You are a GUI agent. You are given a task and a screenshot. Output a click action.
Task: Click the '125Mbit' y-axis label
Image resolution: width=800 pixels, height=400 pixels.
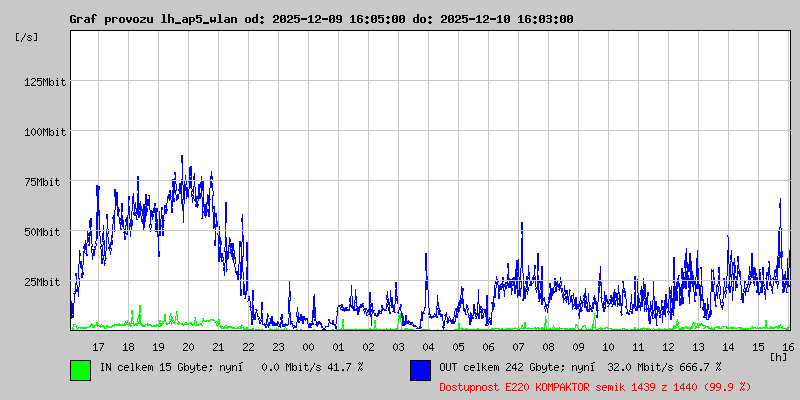(x=45, y=82)
